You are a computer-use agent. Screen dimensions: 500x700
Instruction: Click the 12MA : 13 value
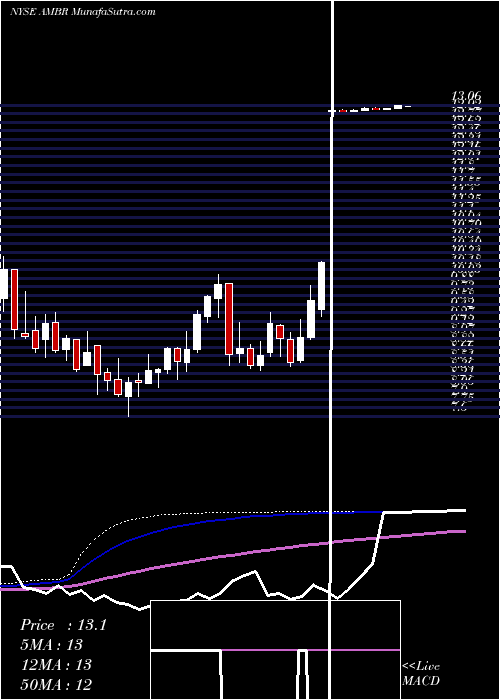coord(55,664)
